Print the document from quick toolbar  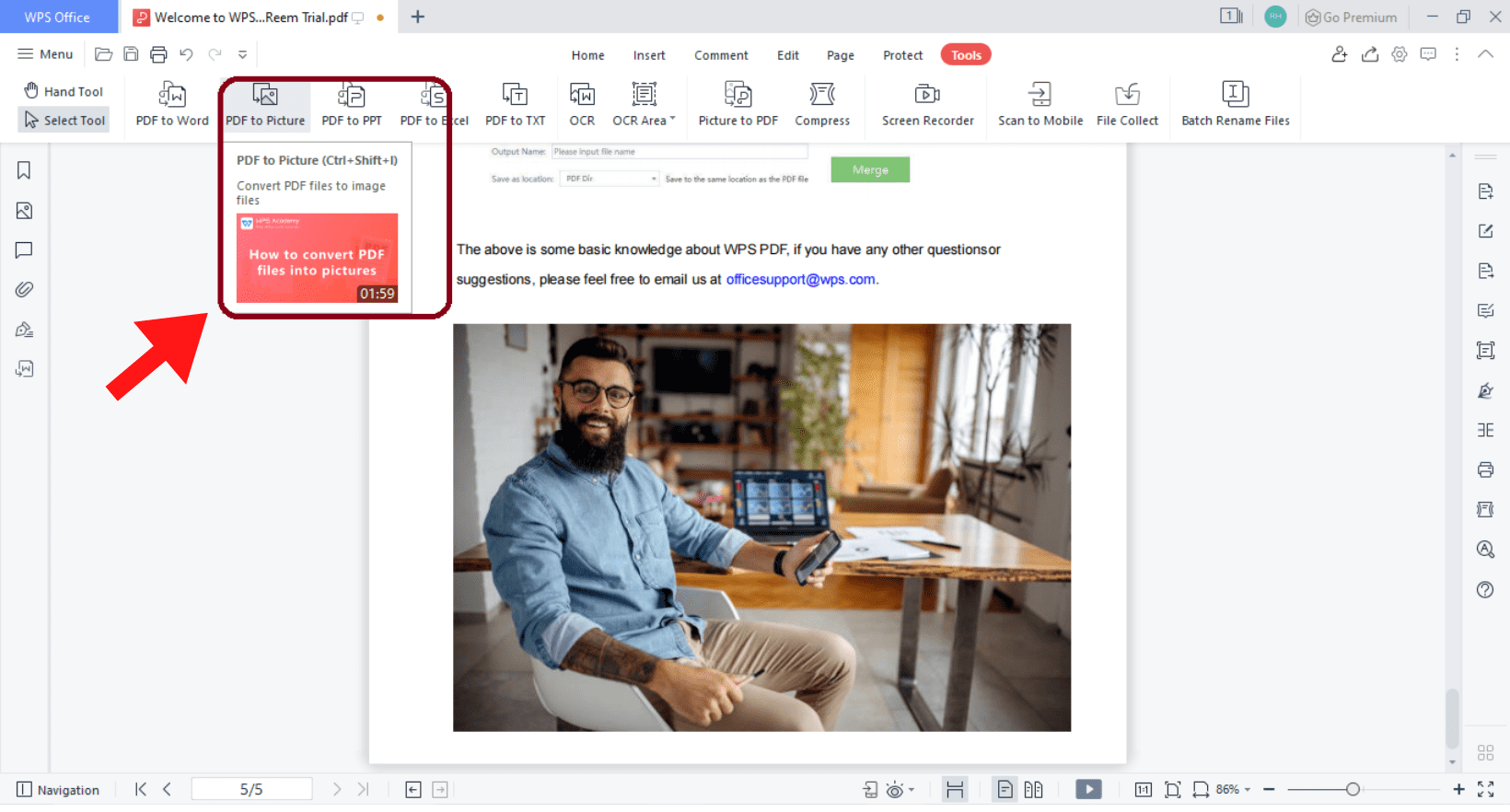pyautogui.click(x=158, y=54)
